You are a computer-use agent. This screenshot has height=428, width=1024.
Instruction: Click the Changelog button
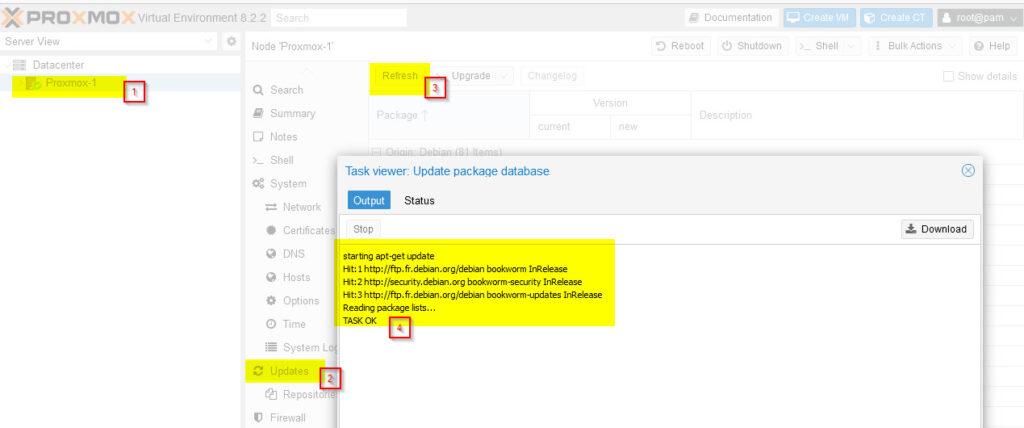[552, 76]
